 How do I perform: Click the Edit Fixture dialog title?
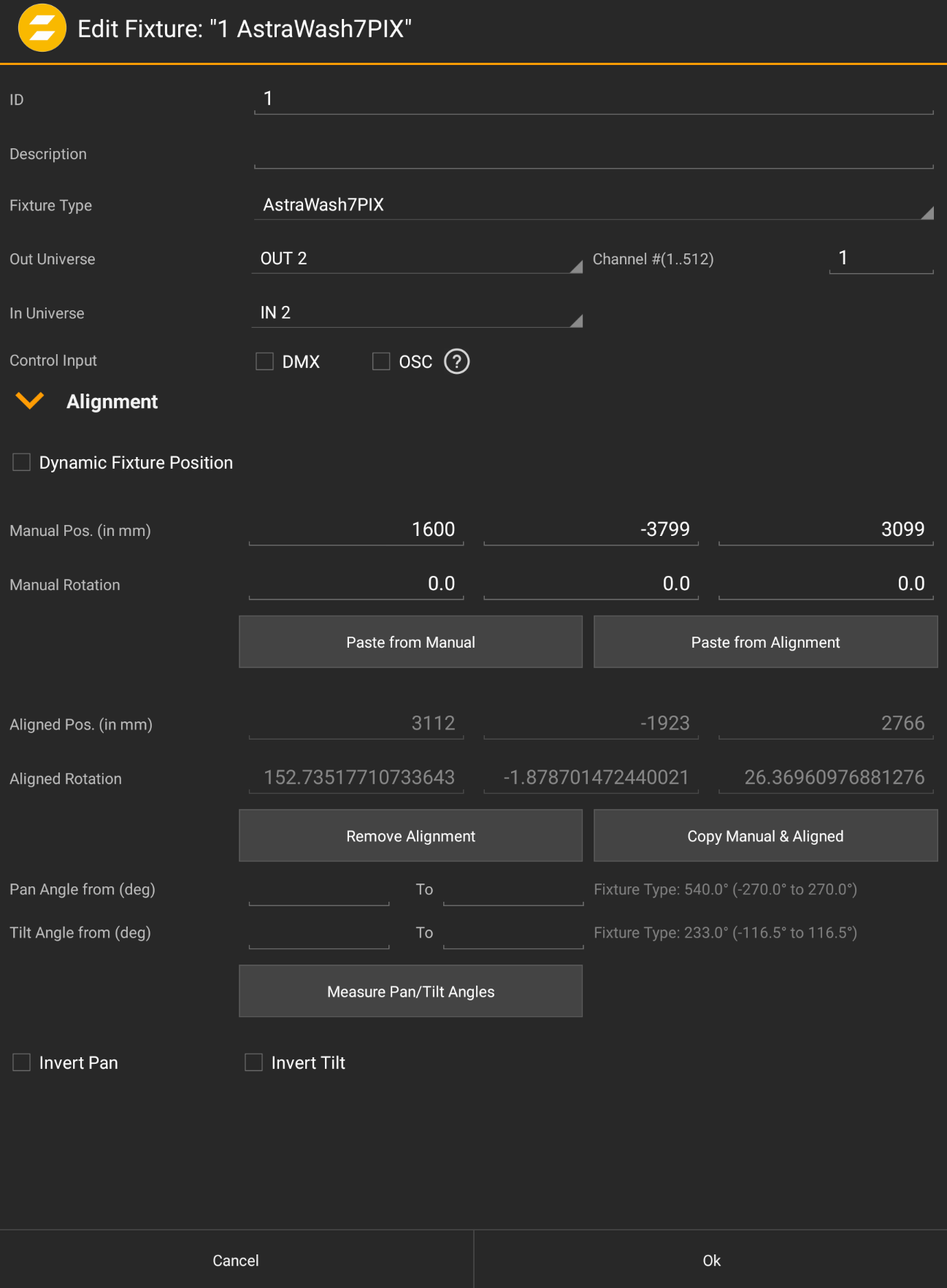click(x=245, y=28)
